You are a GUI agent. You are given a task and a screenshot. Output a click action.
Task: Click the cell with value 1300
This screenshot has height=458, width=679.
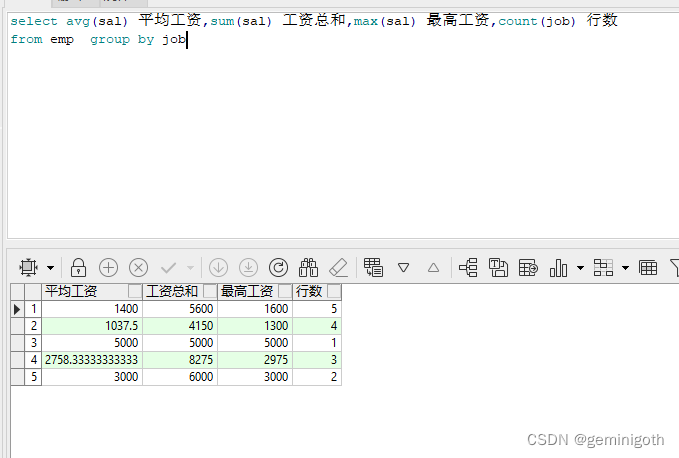click(255, 326)
